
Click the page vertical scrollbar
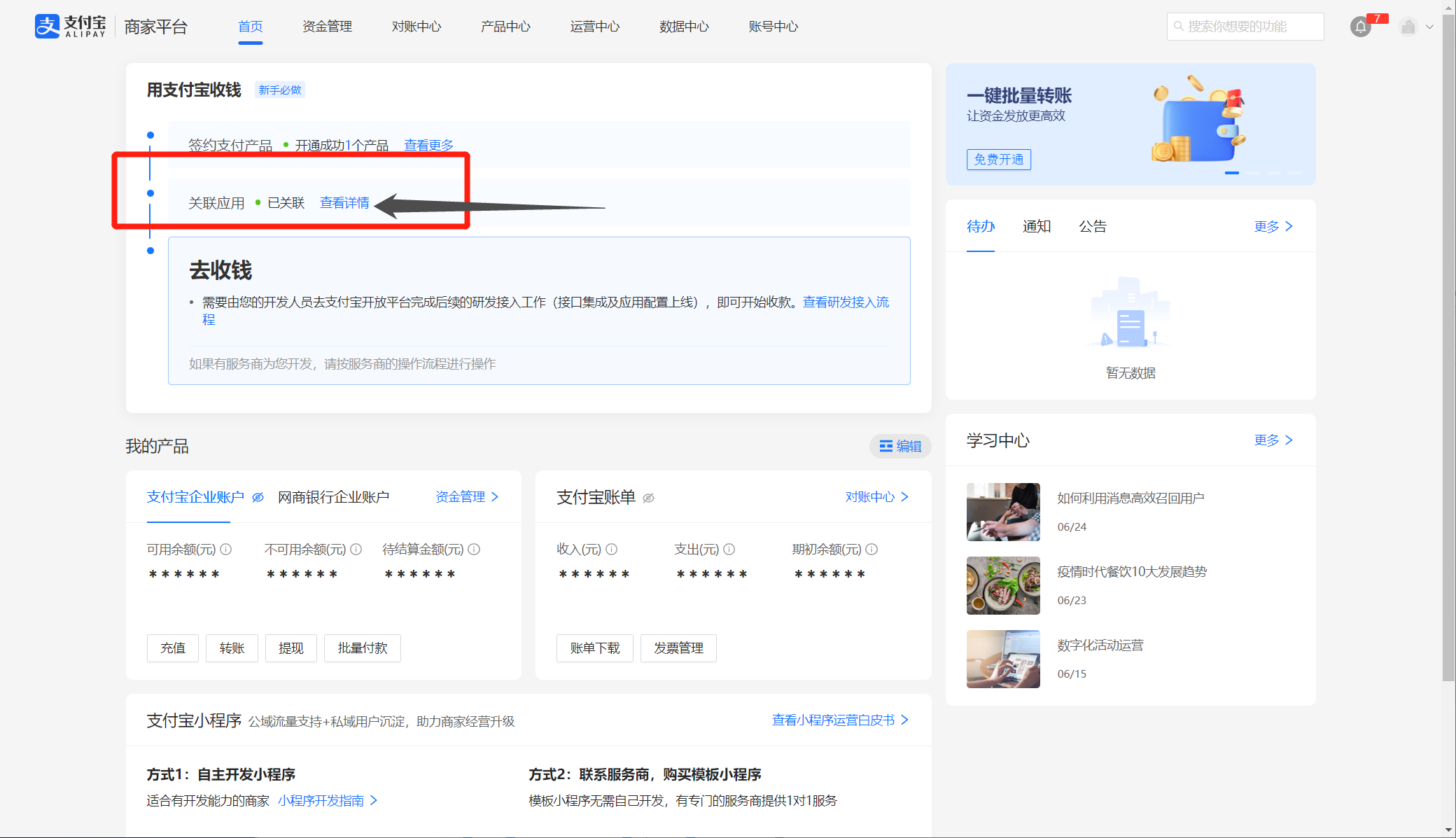(x=1448, y=348)
